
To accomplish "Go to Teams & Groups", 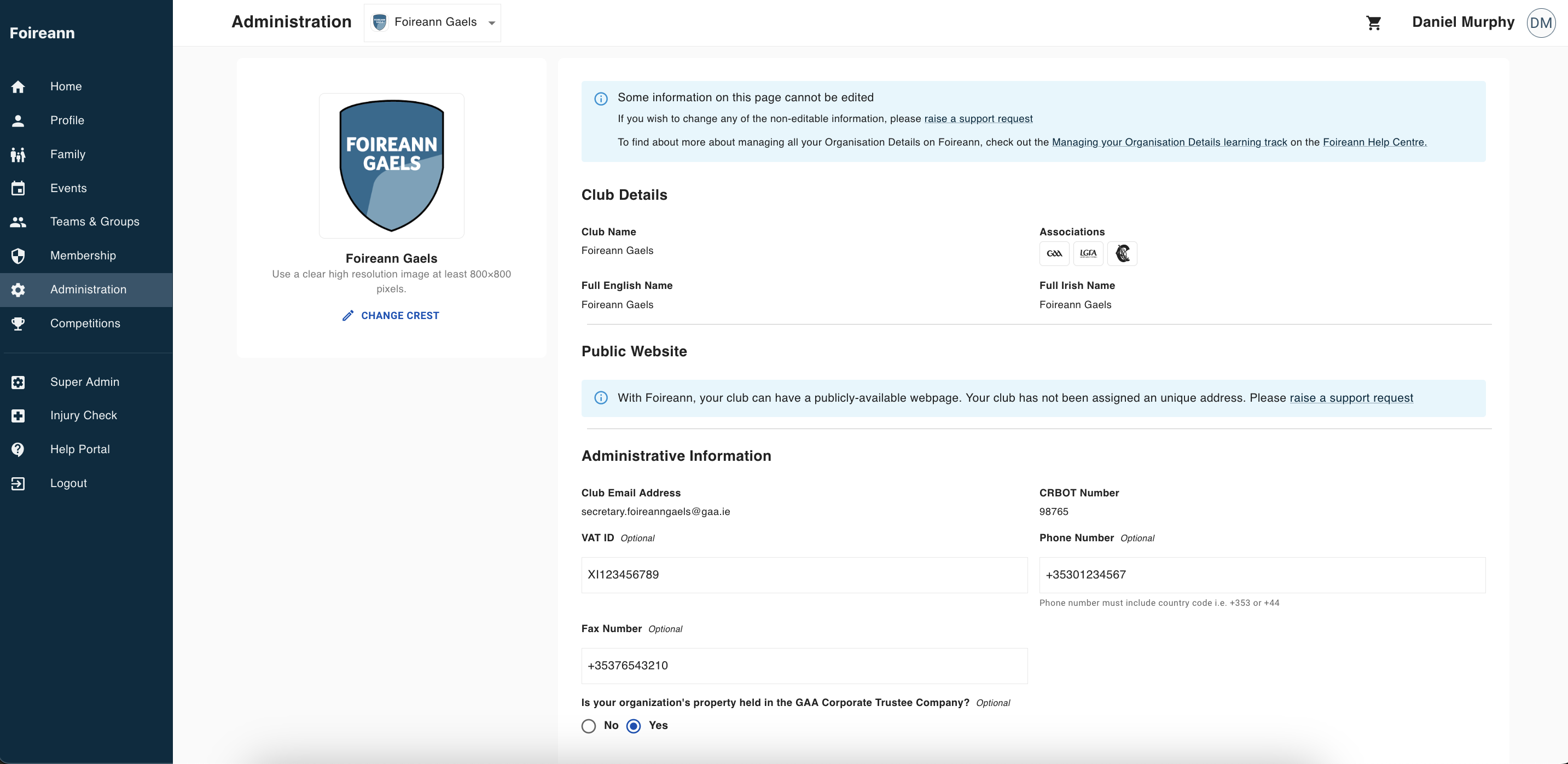I will coord(86,222).
